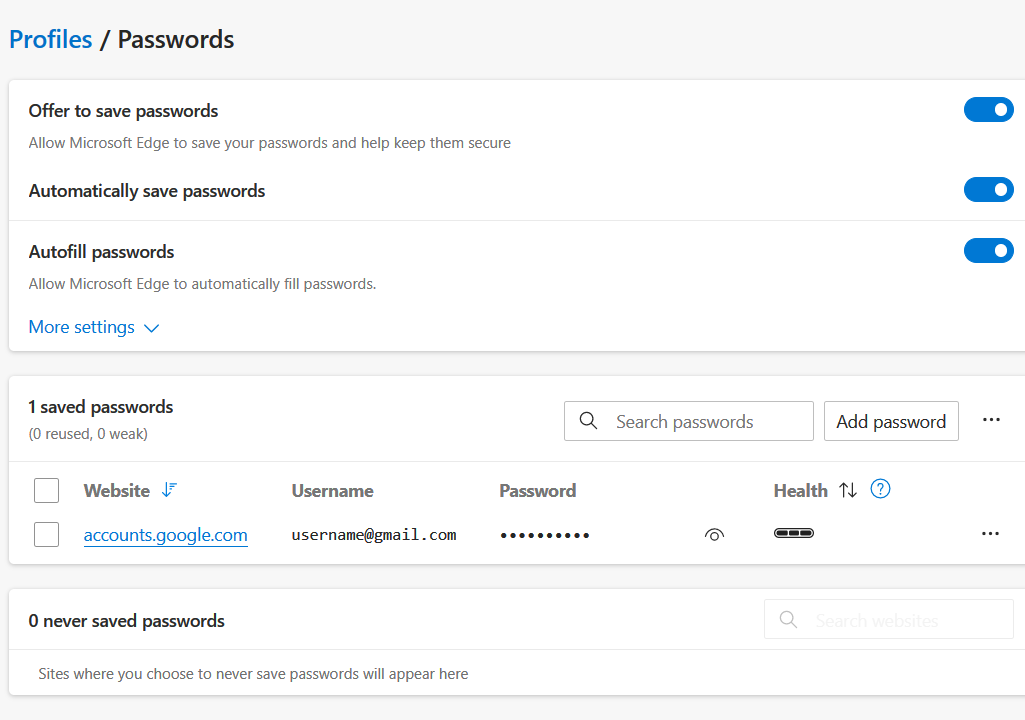Select the accounts.google.com row checkbox

(46, 535)
